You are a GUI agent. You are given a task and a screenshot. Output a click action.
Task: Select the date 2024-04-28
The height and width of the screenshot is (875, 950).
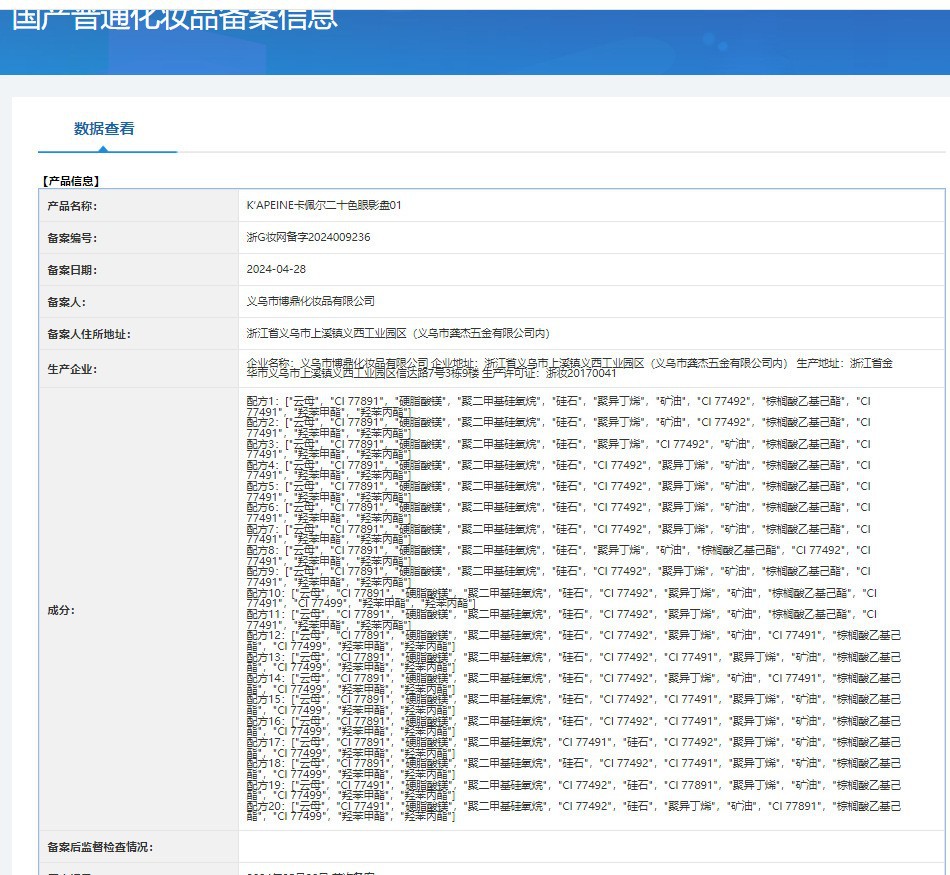tap(276, 269)
